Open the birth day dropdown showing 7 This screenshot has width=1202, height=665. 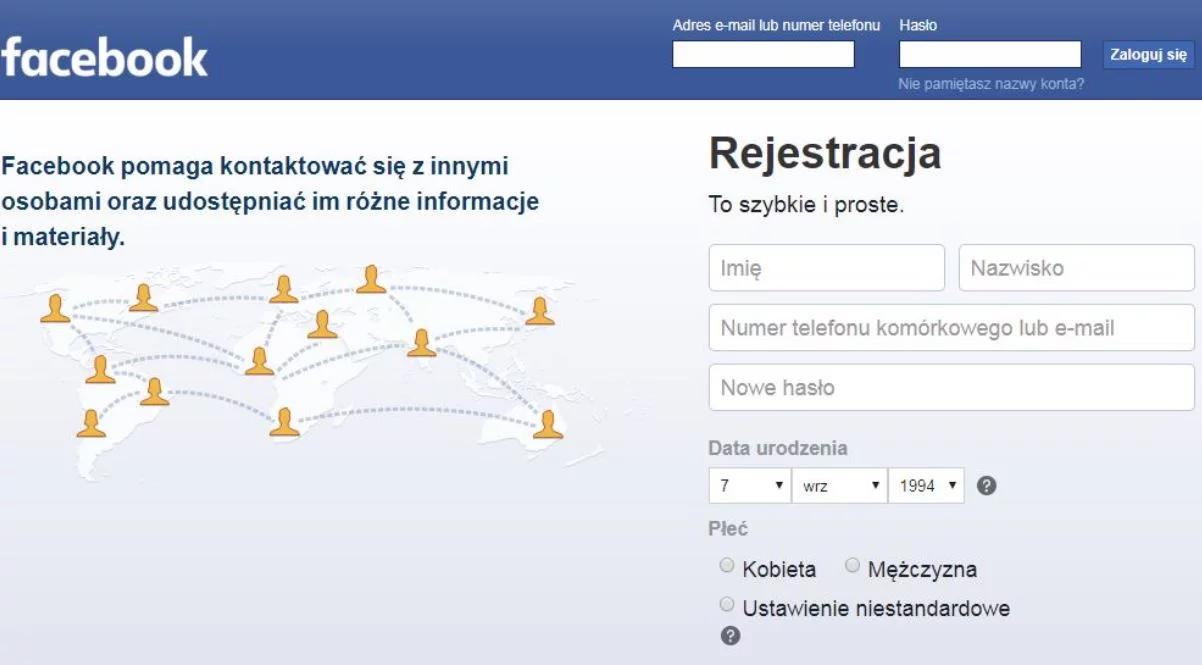coord(750,486)
